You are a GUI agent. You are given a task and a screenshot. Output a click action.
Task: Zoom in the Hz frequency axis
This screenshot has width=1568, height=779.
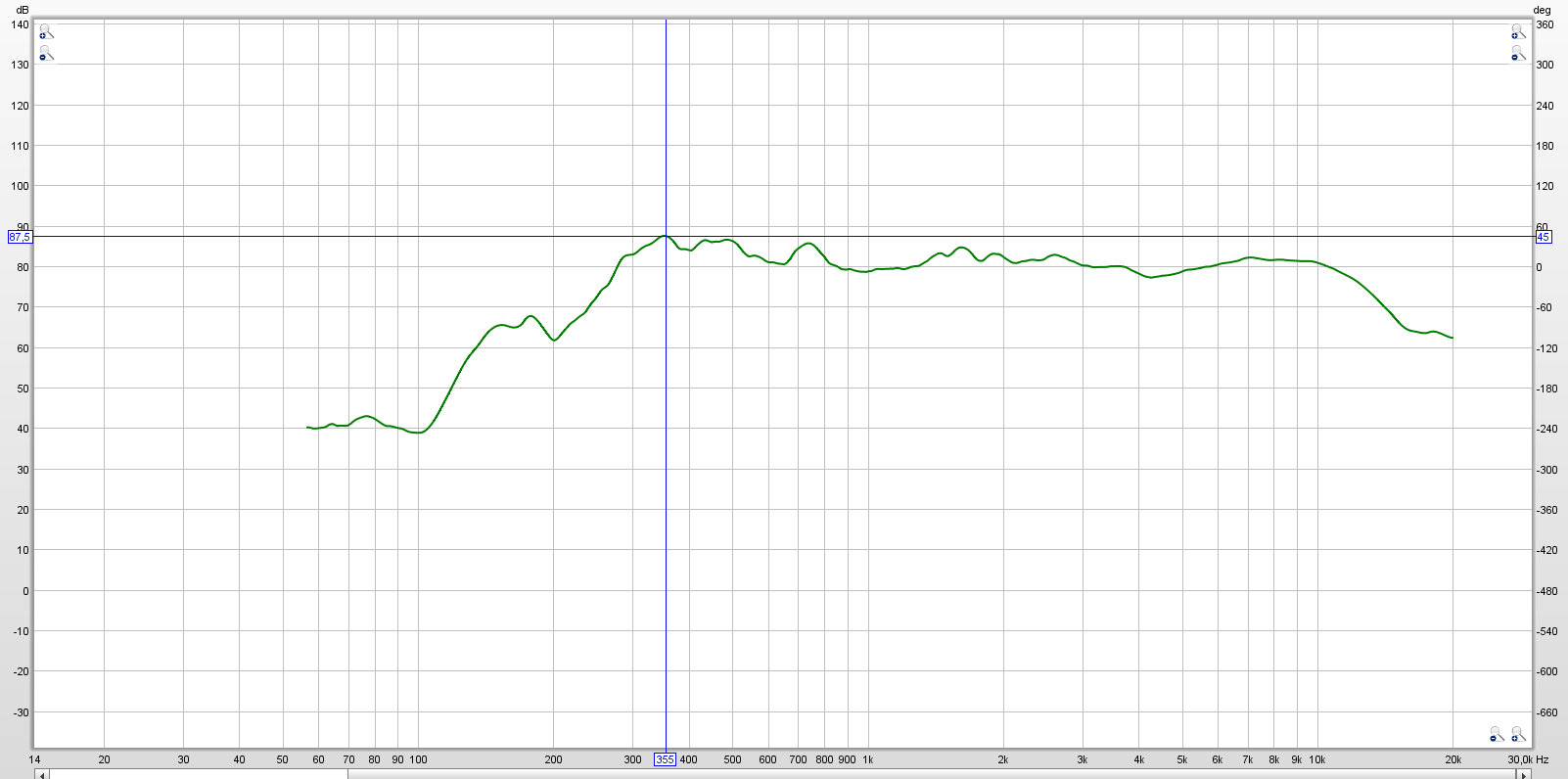point(1518,734)
